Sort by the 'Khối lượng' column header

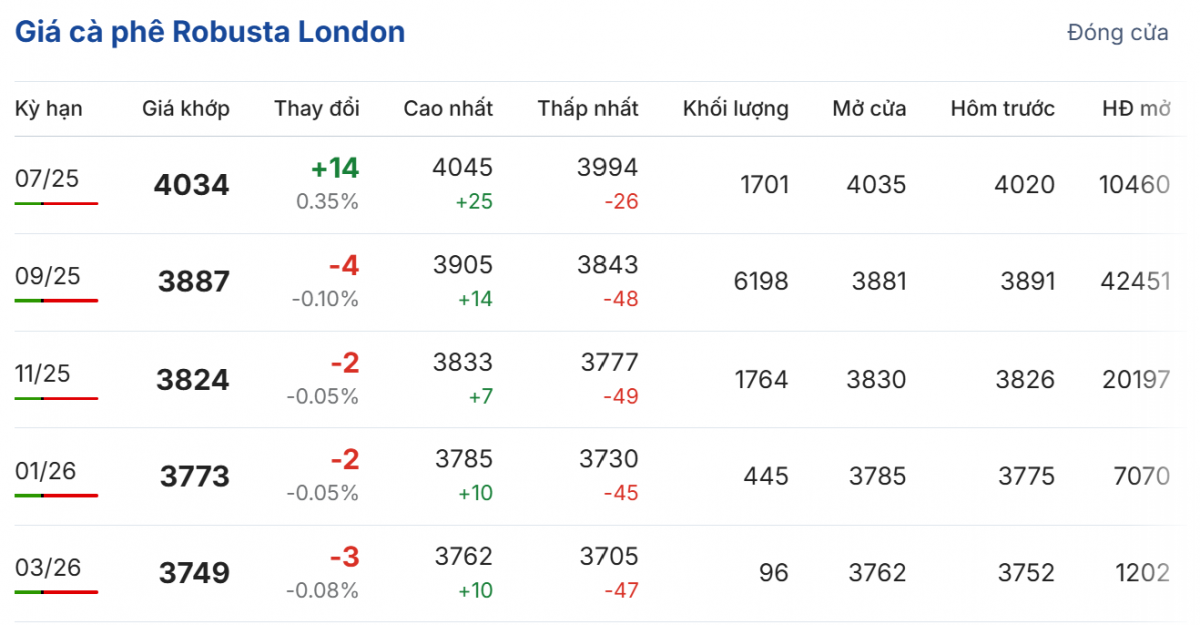point(736,109)
